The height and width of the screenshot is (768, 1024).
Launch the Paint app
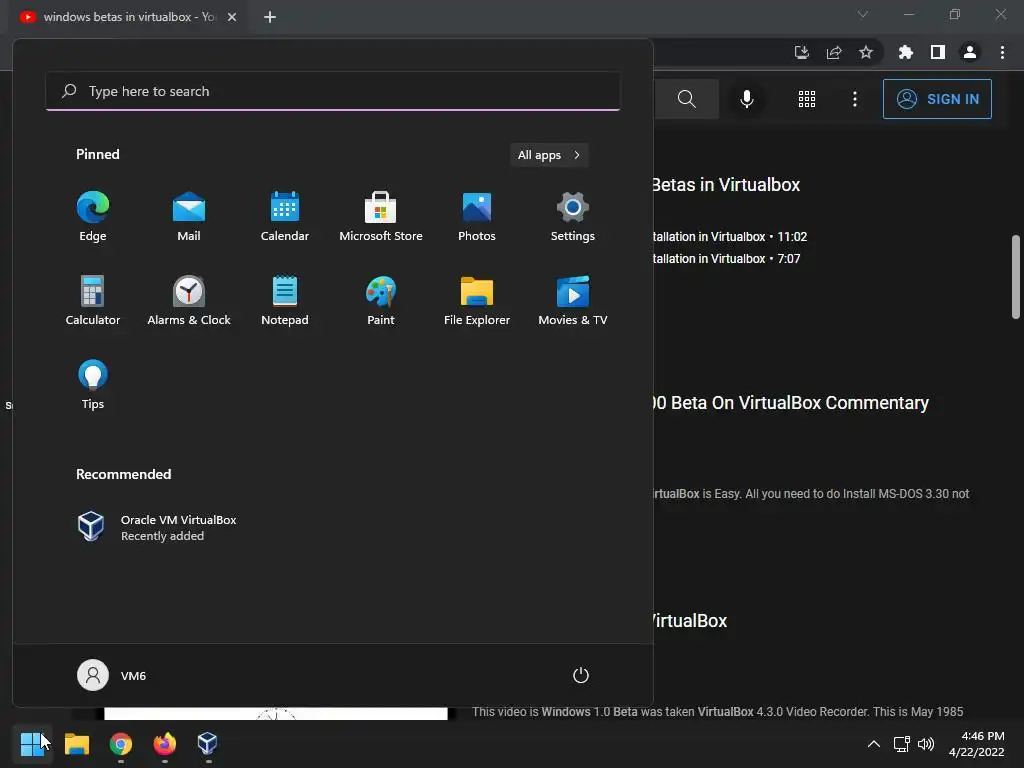(381, 300)
